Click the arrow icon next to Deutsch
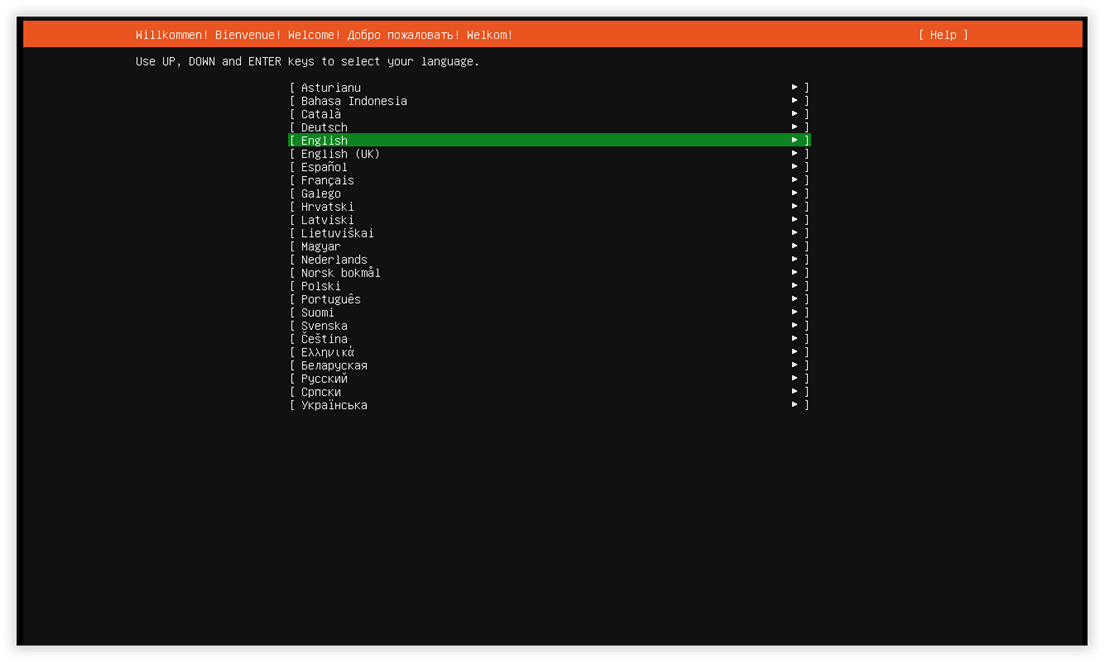Image resolution: width=1104 pixels, height=662 pixels. [794, 127]
